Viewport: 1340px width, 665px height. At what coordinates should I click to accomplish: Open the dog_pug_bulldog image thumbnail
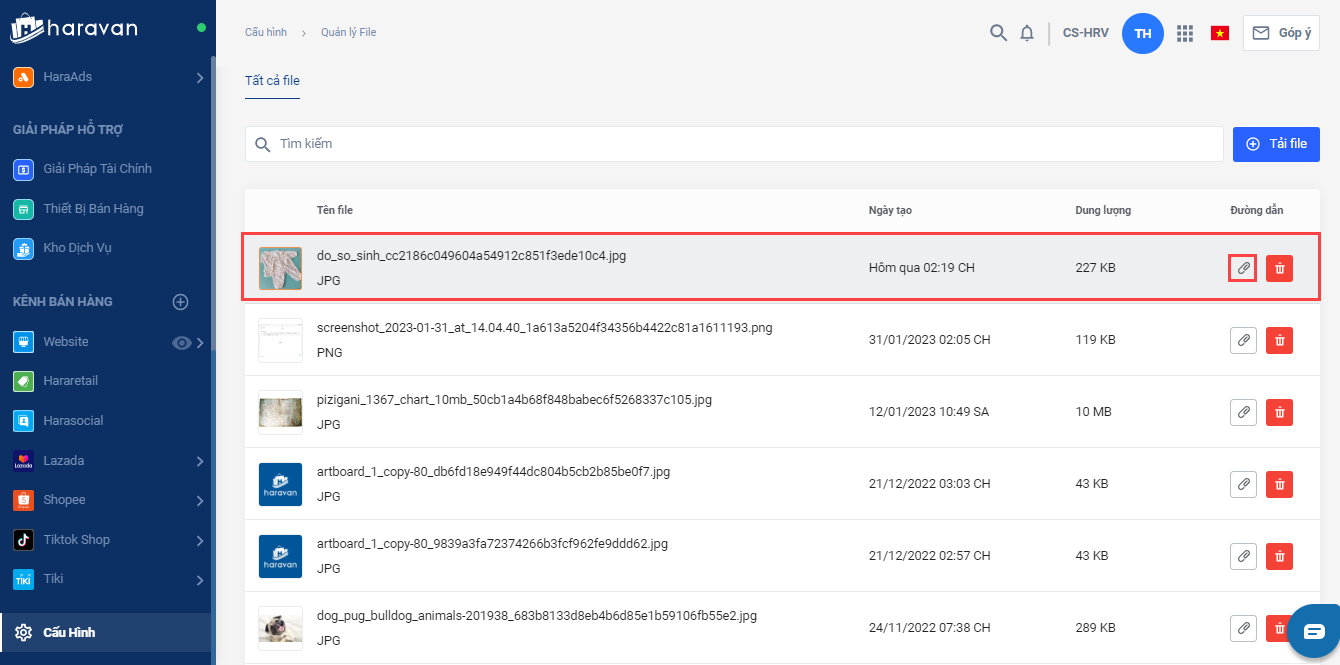tap(280, 627)
